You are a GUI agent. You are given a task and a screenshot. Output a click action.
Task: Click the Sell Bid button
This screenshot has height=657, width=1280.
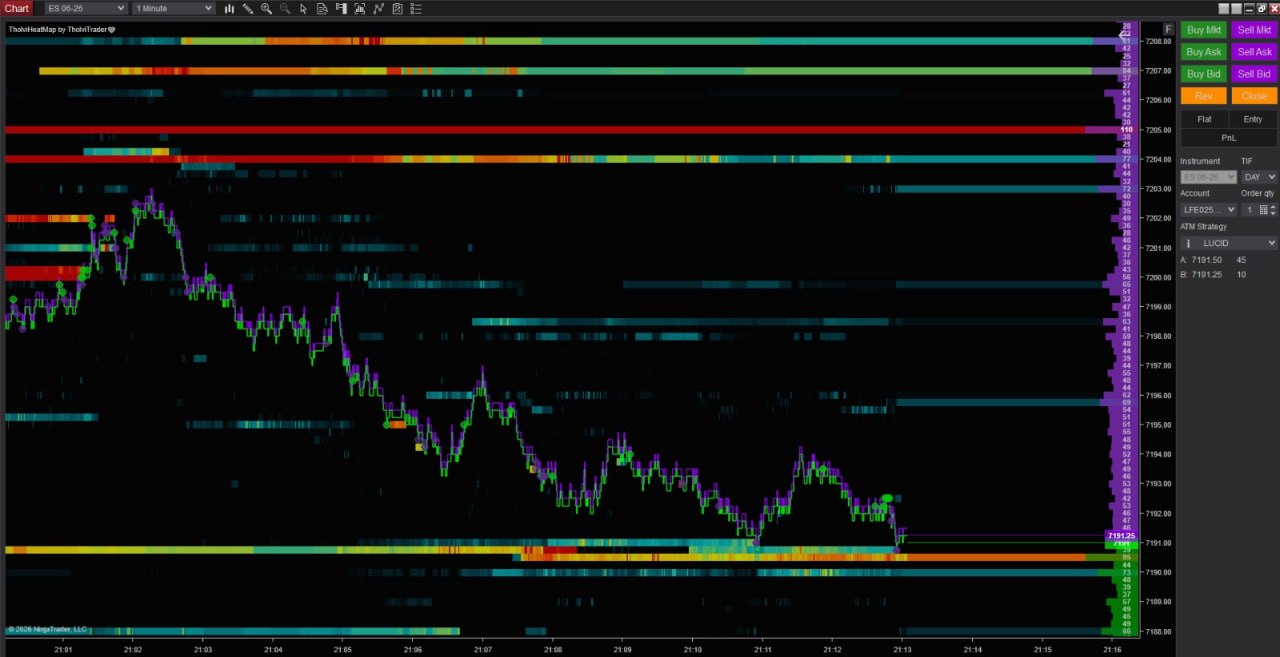[x=1254, y=74]
